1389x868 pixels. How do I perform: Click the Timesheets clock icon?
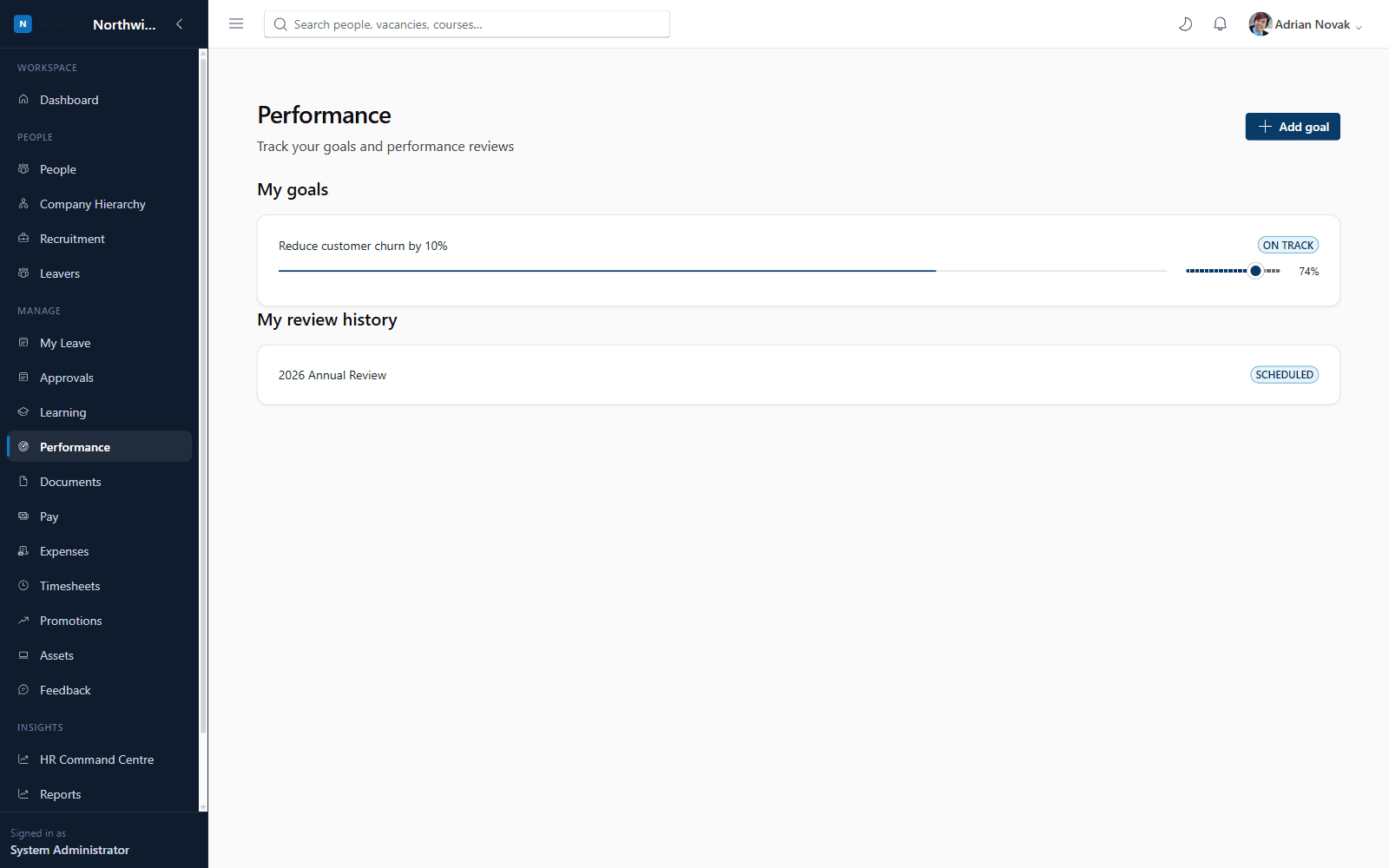[x=23, y=586]
